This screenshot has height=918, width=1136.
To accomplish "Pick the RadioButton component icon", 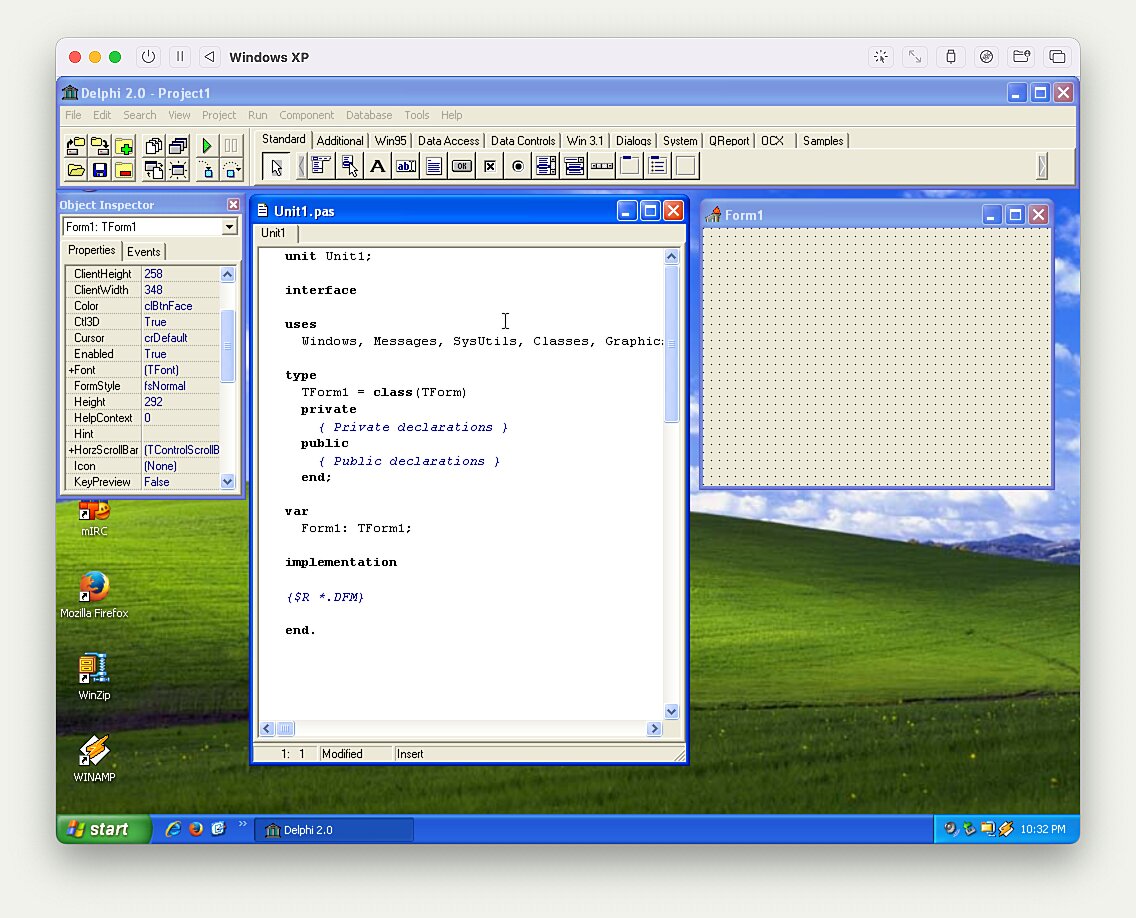I will pos(518,166).
